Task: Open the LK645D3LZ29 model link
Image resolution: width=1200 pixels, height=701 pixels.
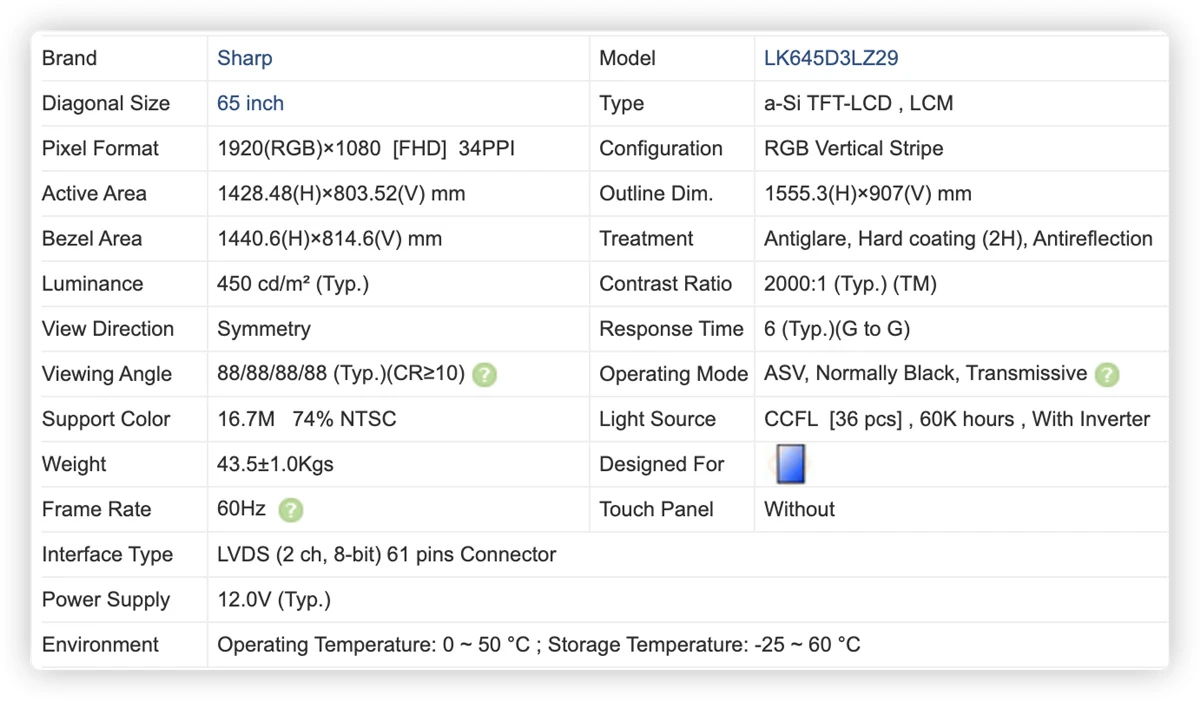Action: (x=831, y=58)
